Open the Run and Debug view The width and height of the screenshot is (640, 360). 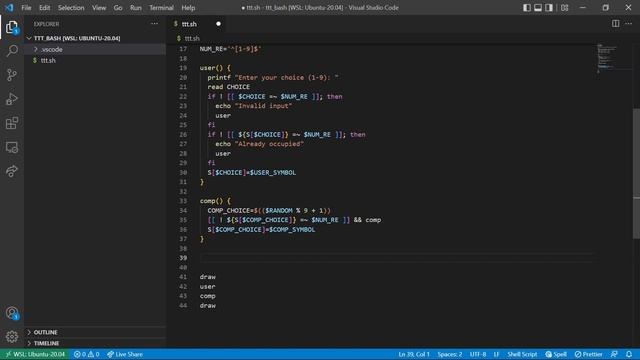[x=12, y=99]
